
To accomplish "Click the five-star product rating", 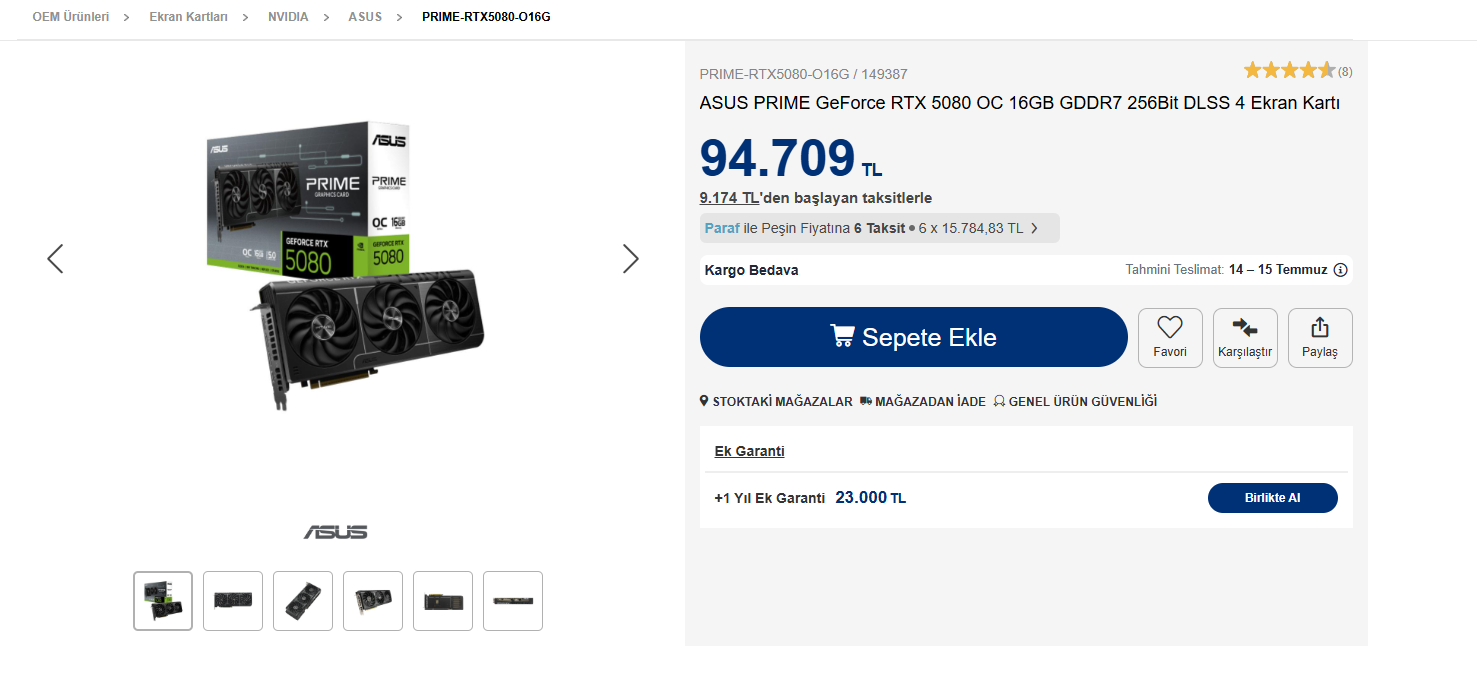I will click(1289, 70).
